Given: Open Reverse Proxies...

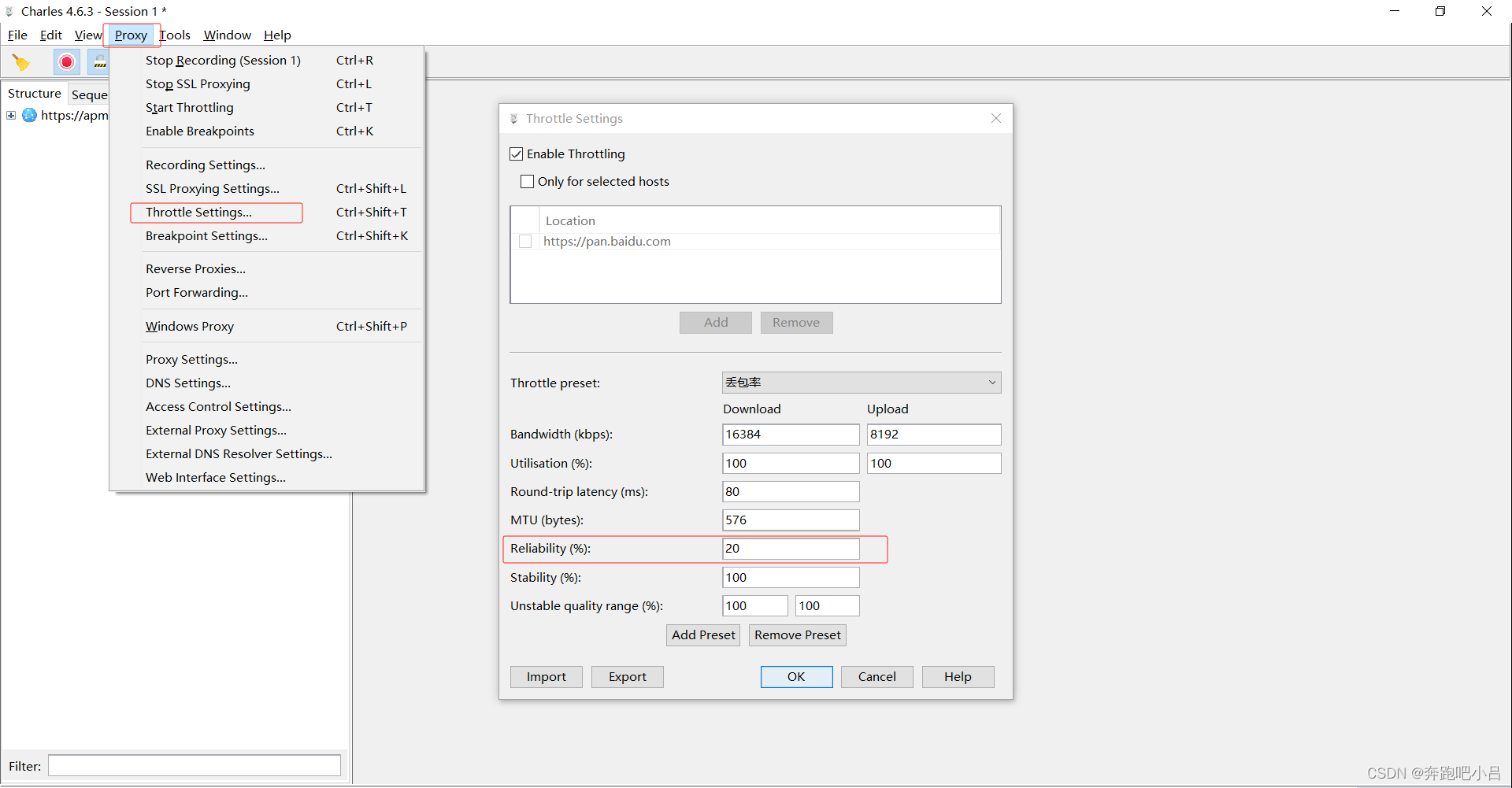Looking at the screenshot, I should click(267, 269).
